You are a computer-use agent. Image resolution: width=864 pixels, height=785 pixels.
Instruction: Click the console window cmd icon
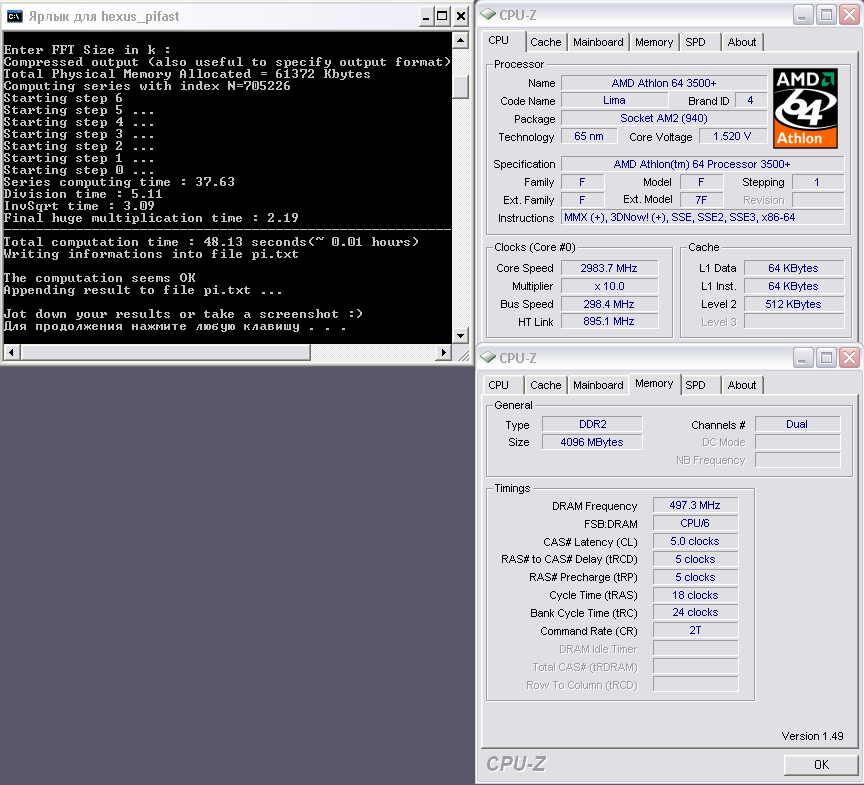coord(15,17)
